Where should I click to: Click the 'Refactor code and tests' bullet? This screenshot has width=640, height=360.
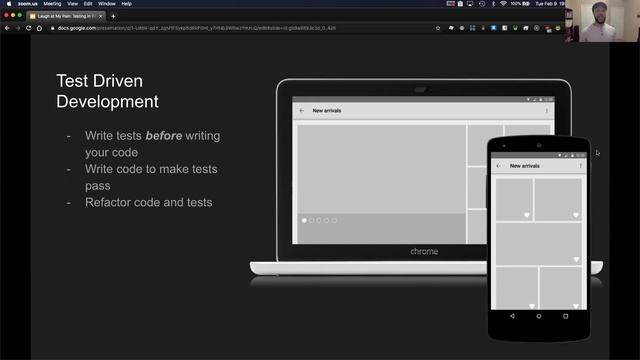[x=149, y=202]
